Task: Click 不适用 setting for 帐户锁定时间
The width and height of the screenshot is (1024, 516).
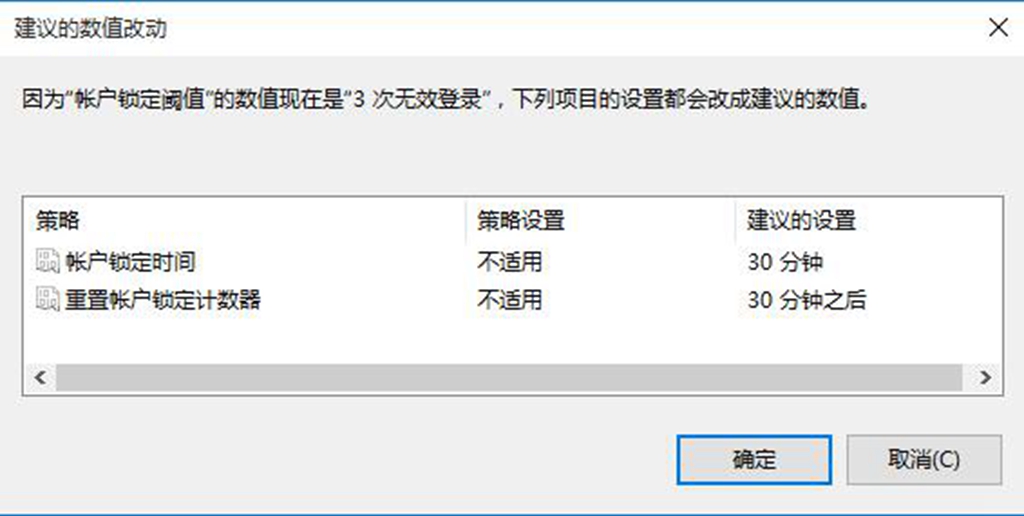Action: click(510, 262)
